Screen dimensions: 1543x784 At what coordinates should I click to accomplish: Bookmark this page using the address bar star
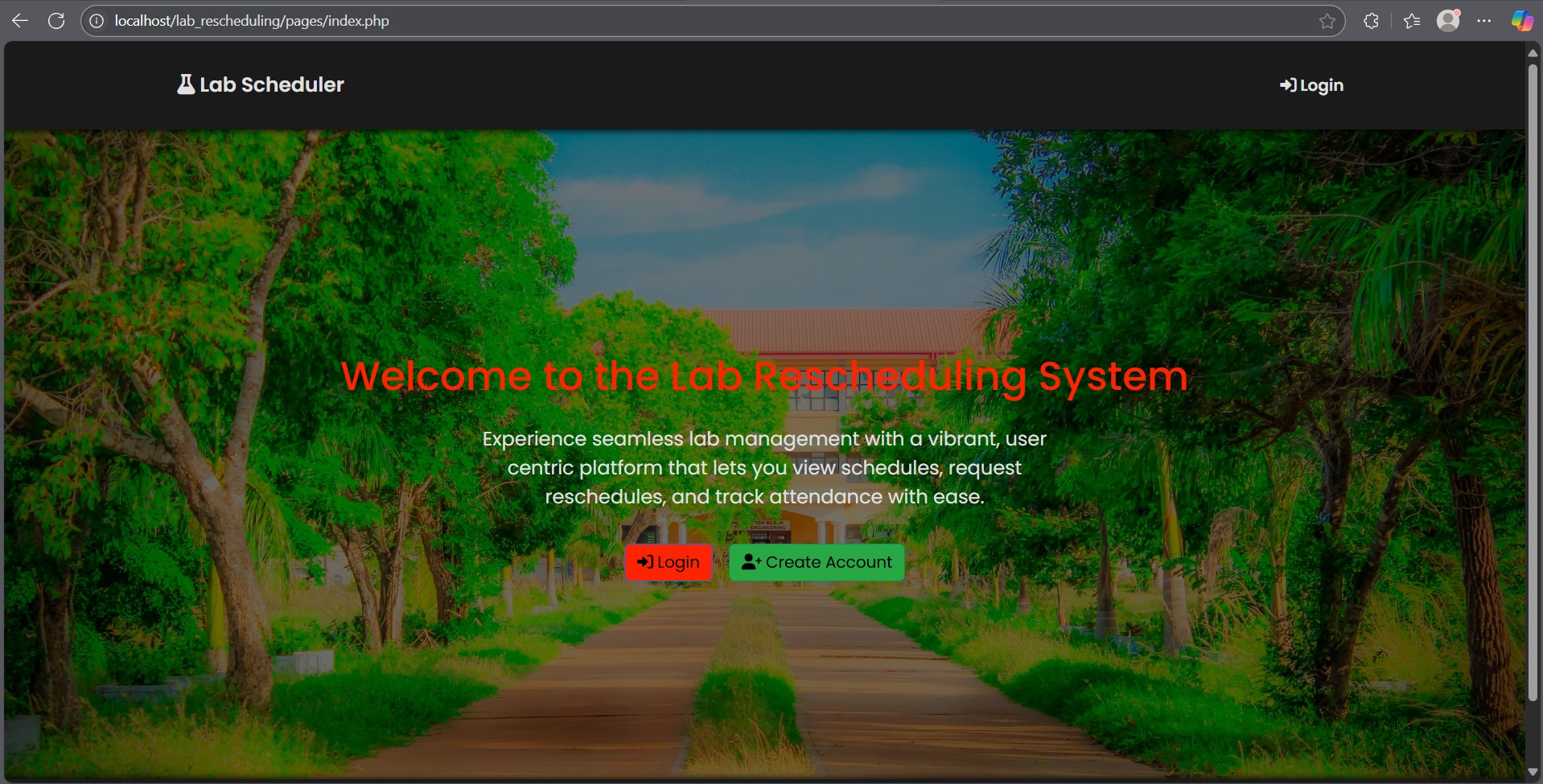pos(1327,21)
